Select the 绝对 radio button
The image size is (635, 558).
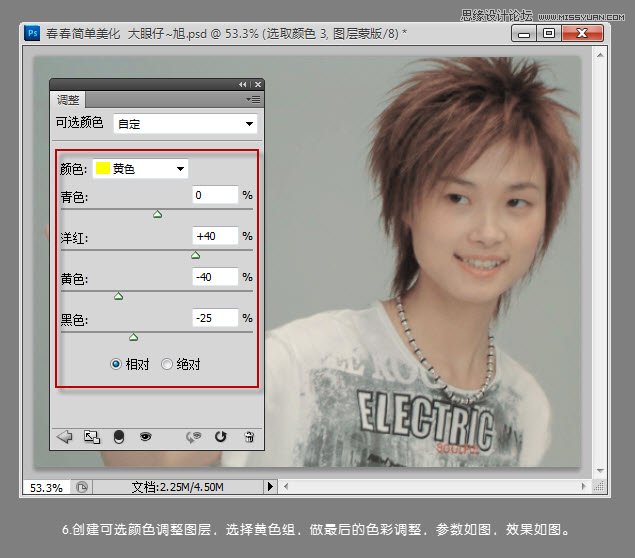coord(167,364)
